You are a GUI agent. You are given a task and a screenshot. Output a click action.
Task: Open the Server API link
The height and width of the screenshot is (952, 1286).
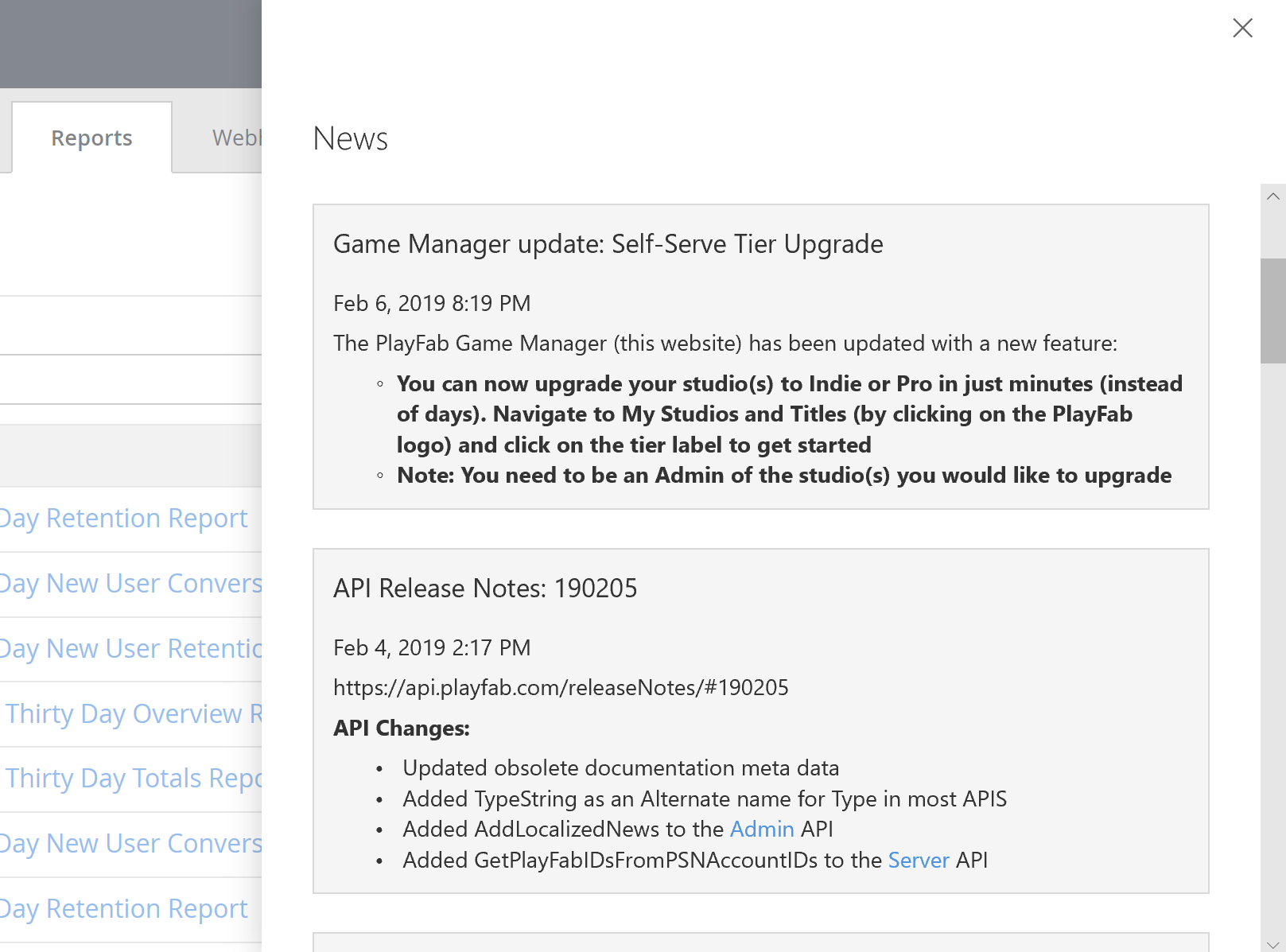pos(919,860)
